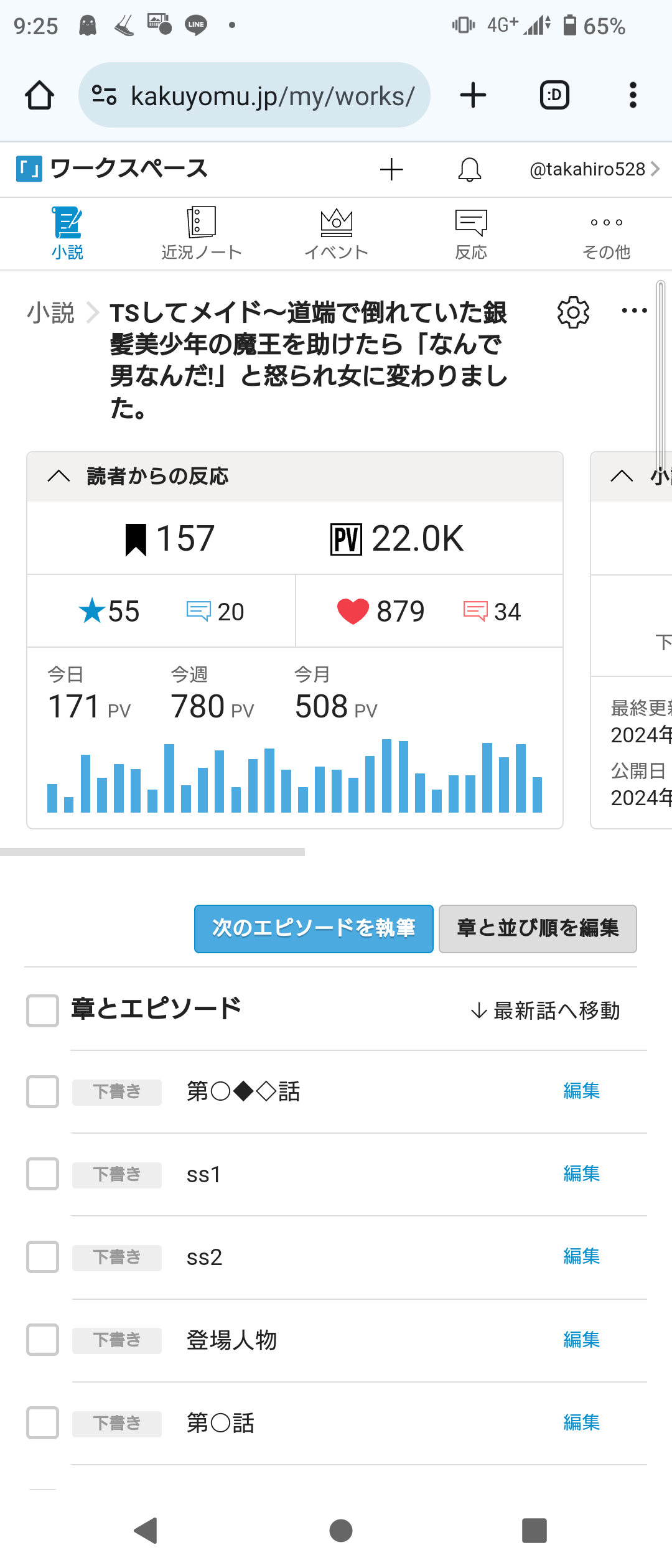Click the horizontal scrollbar below the stats panel
This screenshot has width=672, height=1568.
coord(152,852)
